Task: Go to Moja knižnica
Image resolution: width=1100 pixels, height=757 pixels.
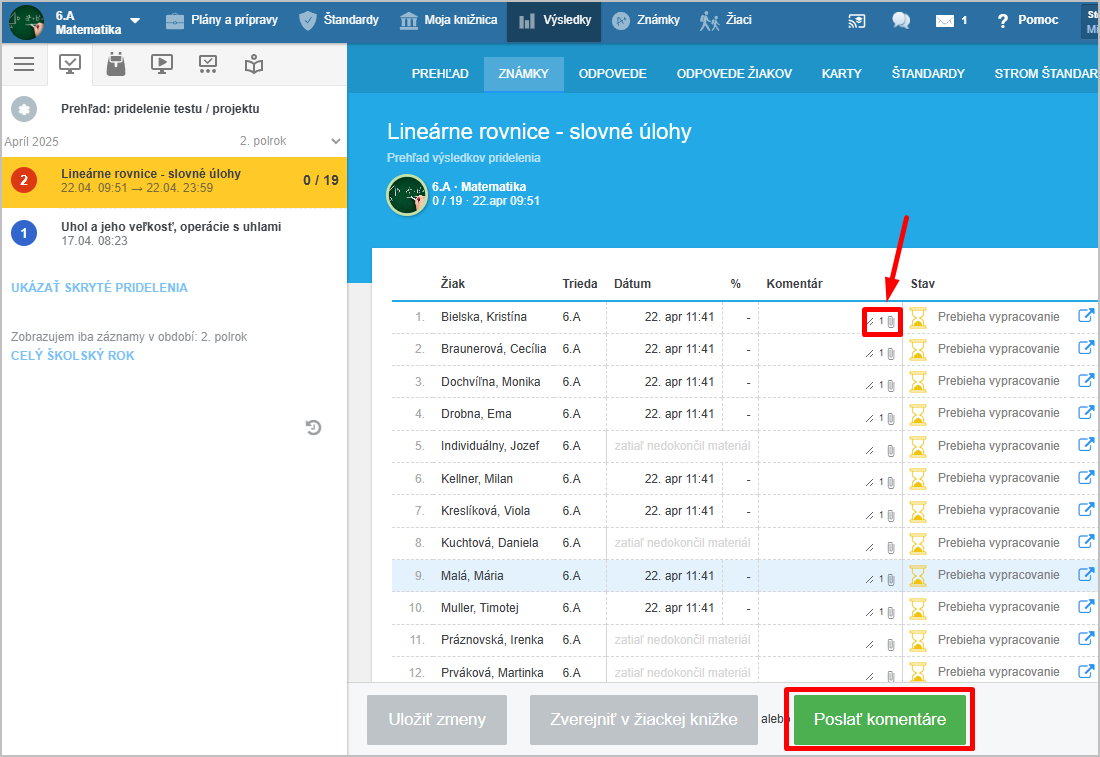Action: pos(448,20)
